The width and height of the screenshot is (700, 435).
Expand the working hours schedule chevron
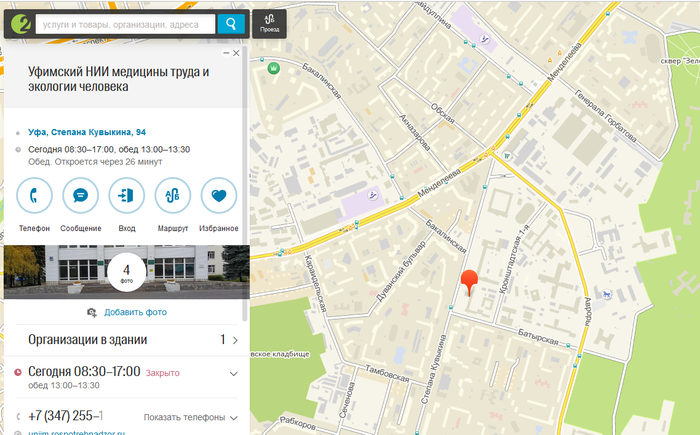[234, 374]
